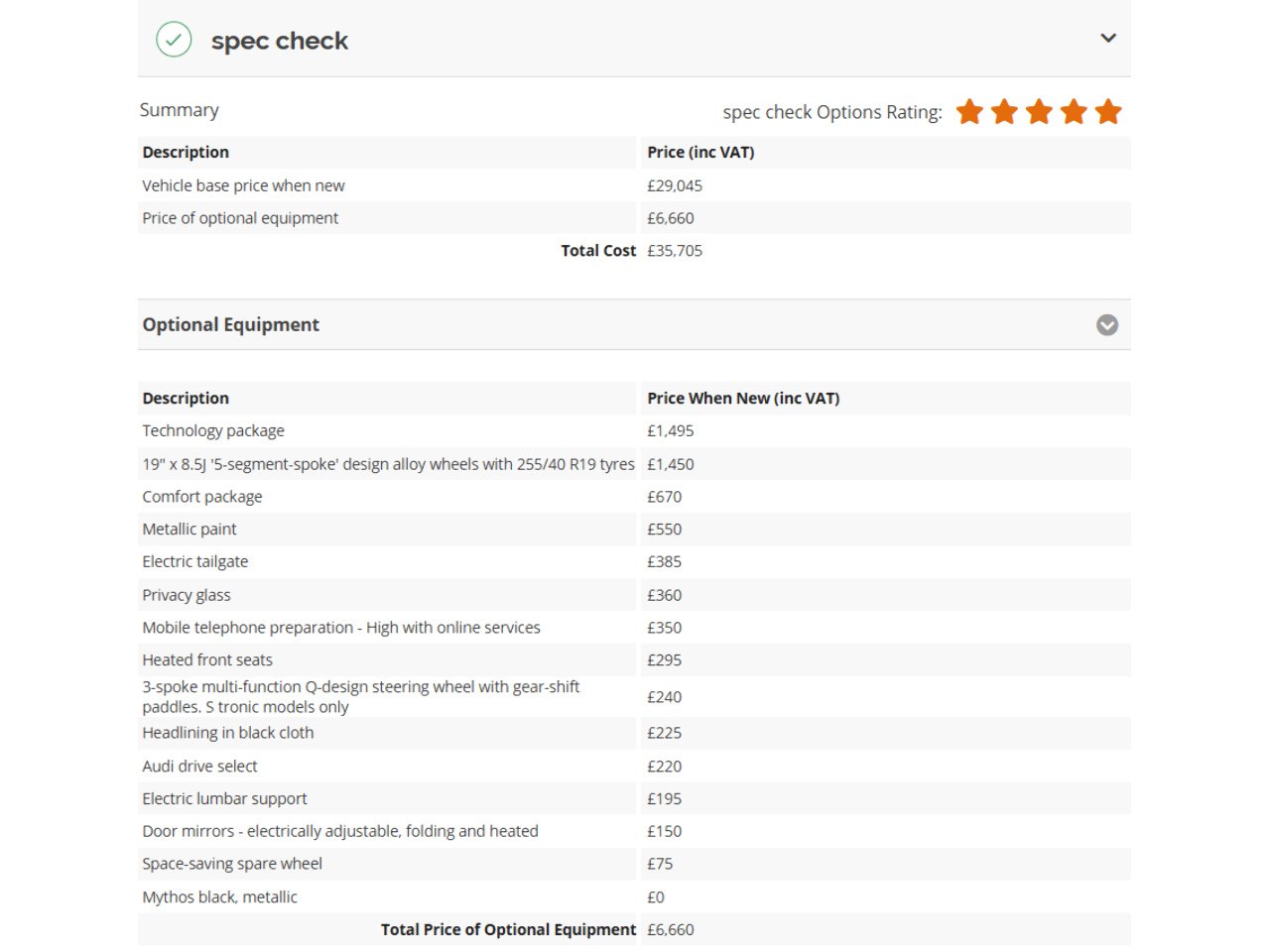
Task: Click the Summary label
Action: click(x=180, y=110)
